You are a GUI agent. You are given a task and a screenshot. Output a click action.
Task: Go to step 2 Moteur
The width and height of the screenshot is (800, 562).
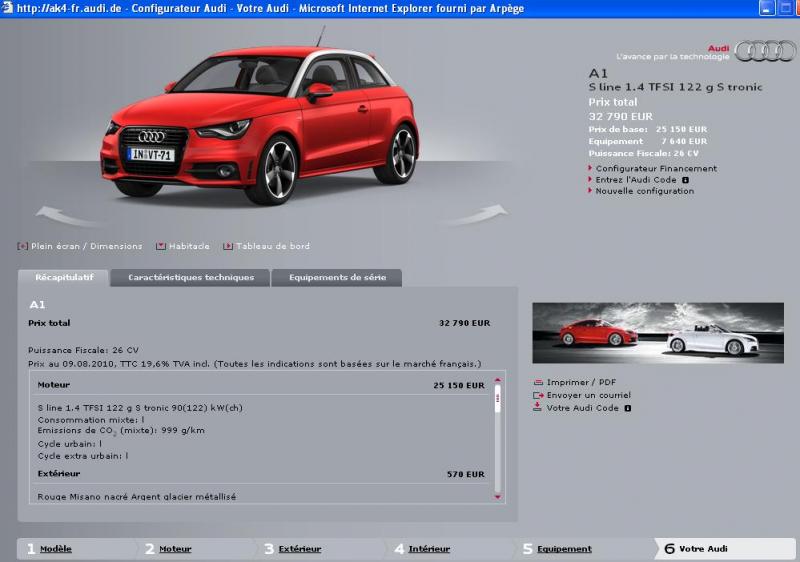click(x=175, y=549)
